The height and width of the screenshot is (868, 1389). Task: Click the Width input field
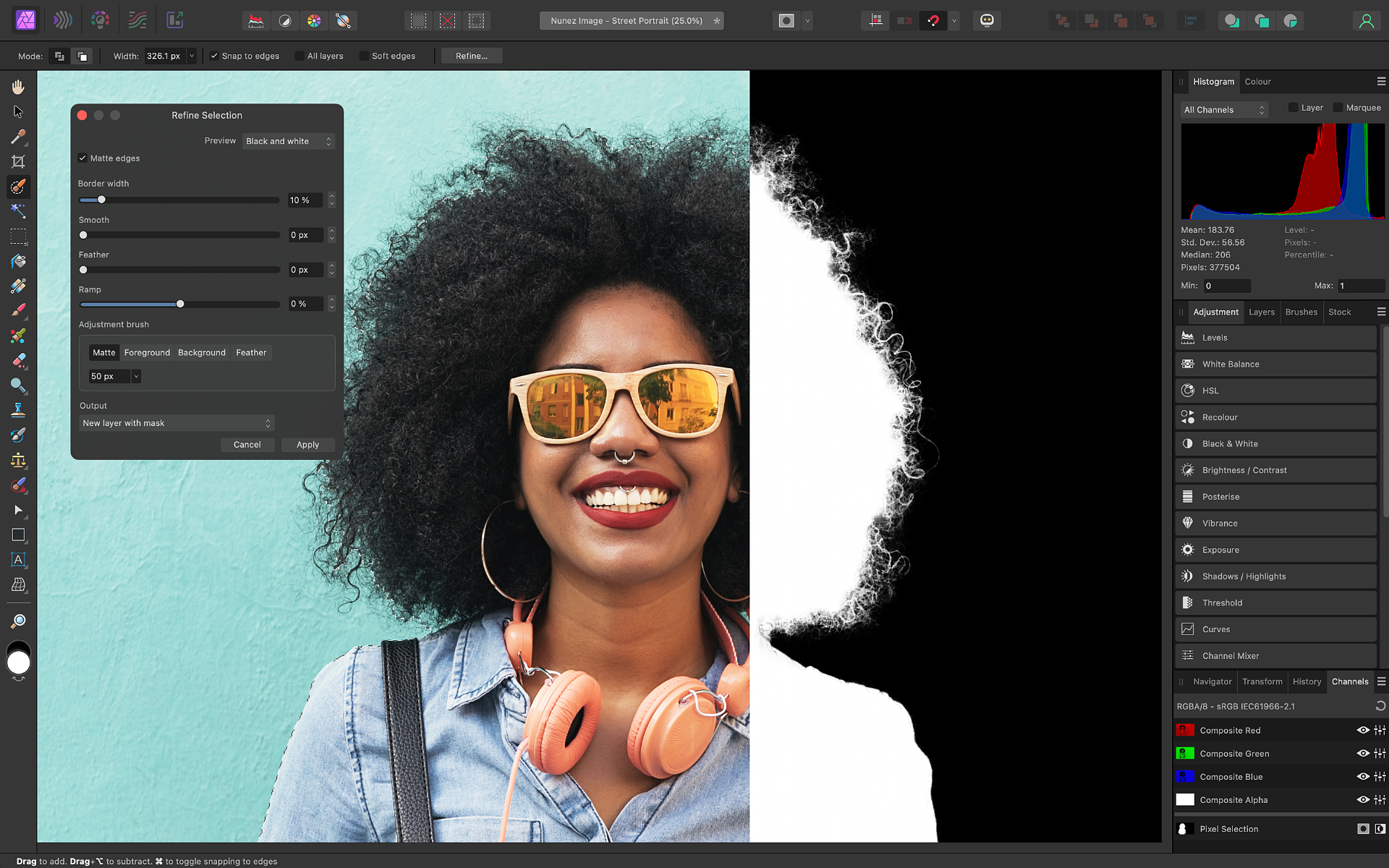click(x=164, y=56)
